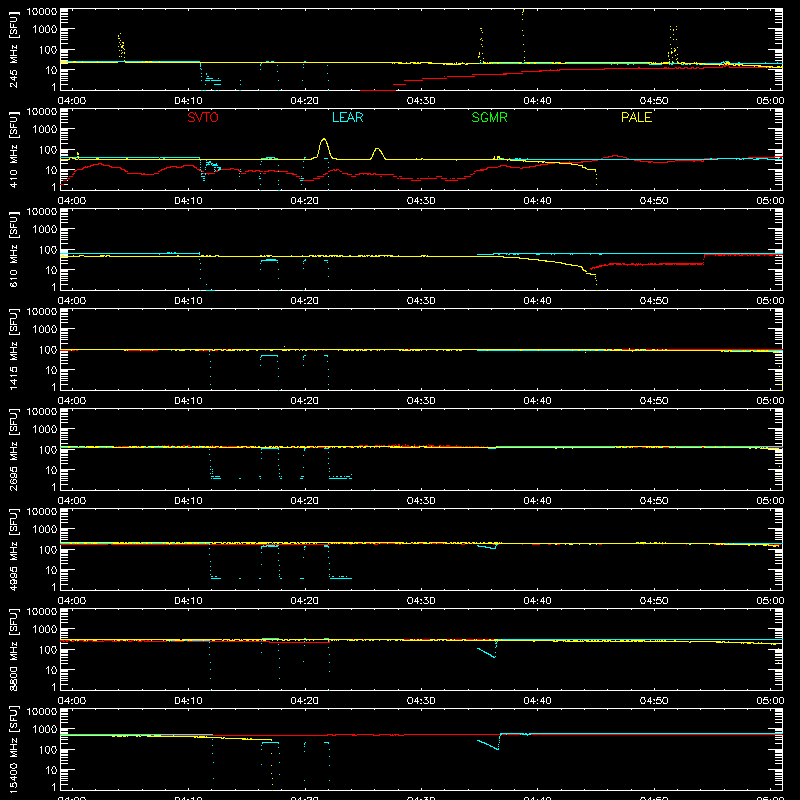Click the 2695 MHz [SFU] axis title
The image size is (800, 800).
click(x=13, y=449)
